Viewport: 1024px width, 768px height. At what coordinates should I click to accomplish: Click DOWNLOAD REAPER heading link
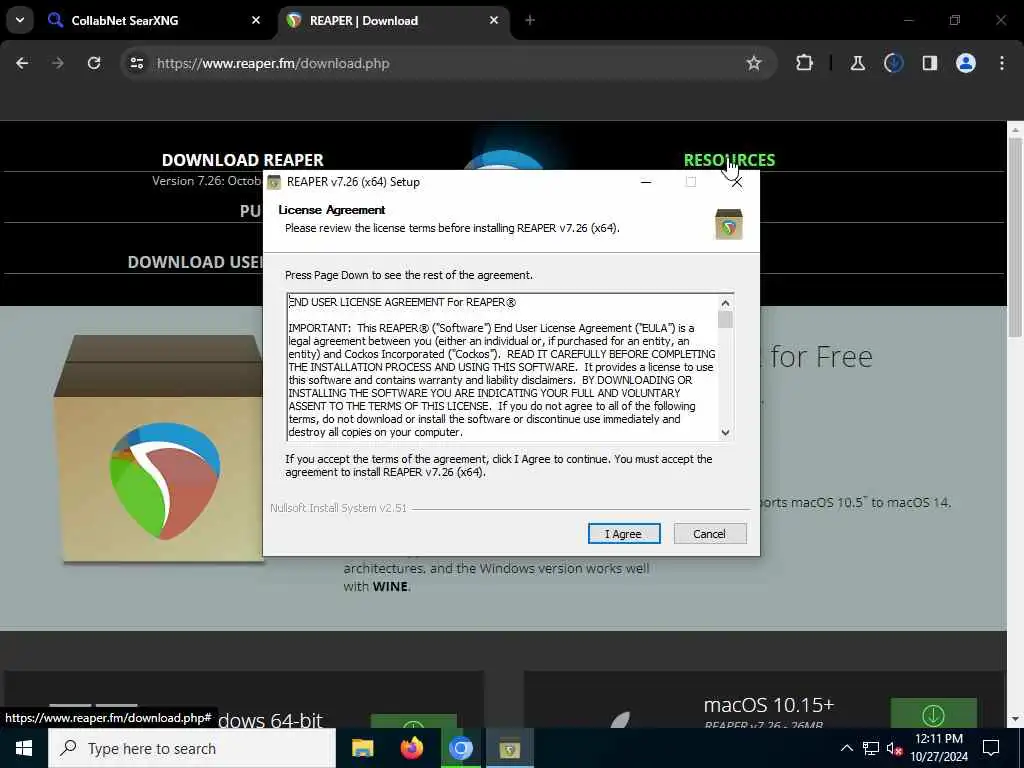pos(242,160)
